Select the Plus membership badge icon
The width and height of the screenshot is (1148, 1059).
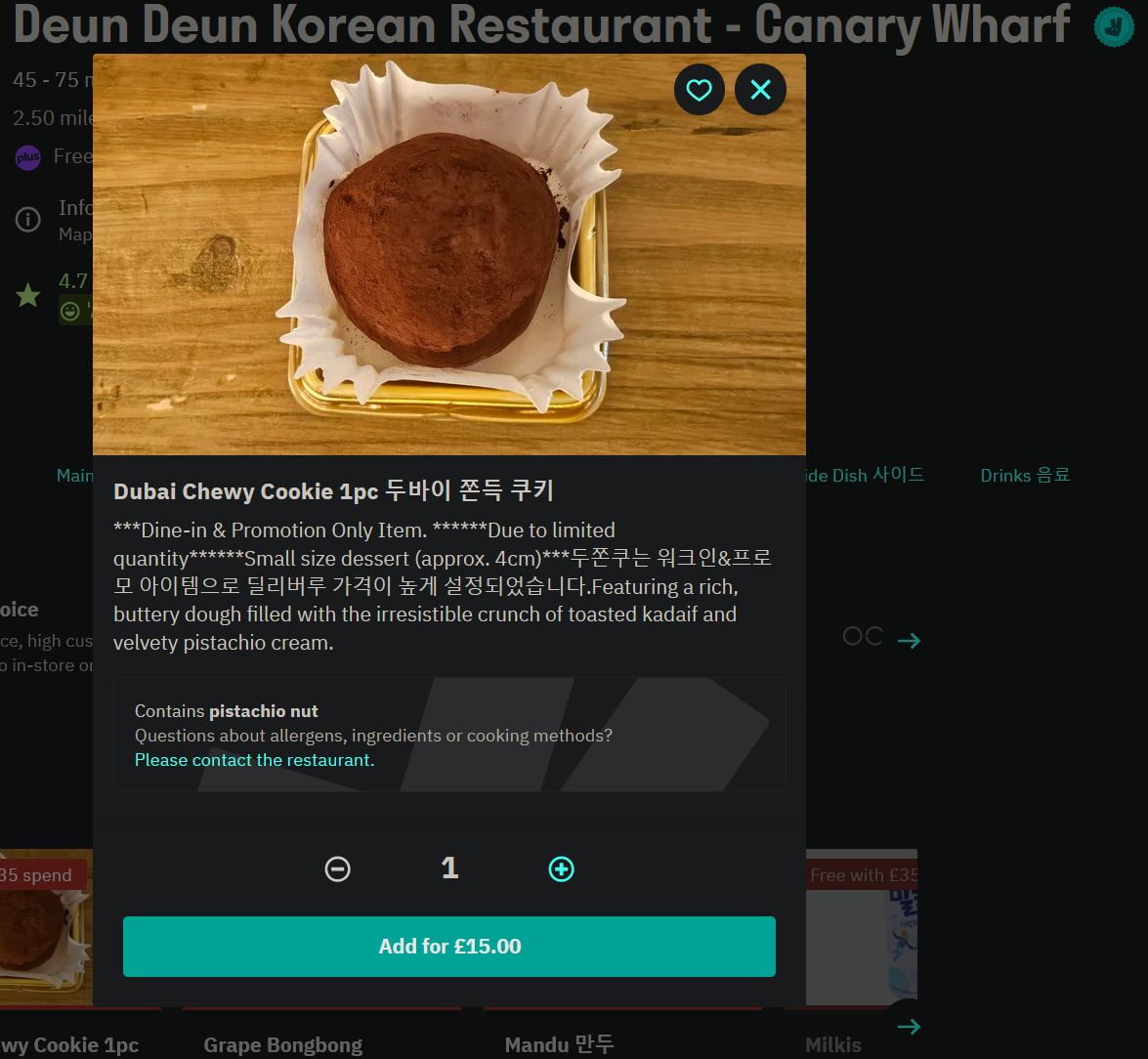click(27, 156)
